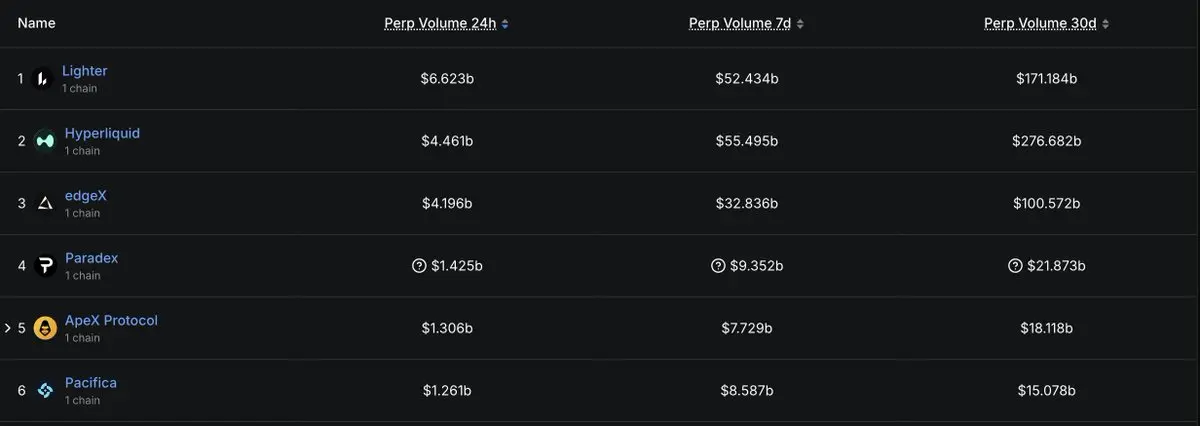
Task: Click the Lighter protocol logo icon
Action: tap(42, 79)
